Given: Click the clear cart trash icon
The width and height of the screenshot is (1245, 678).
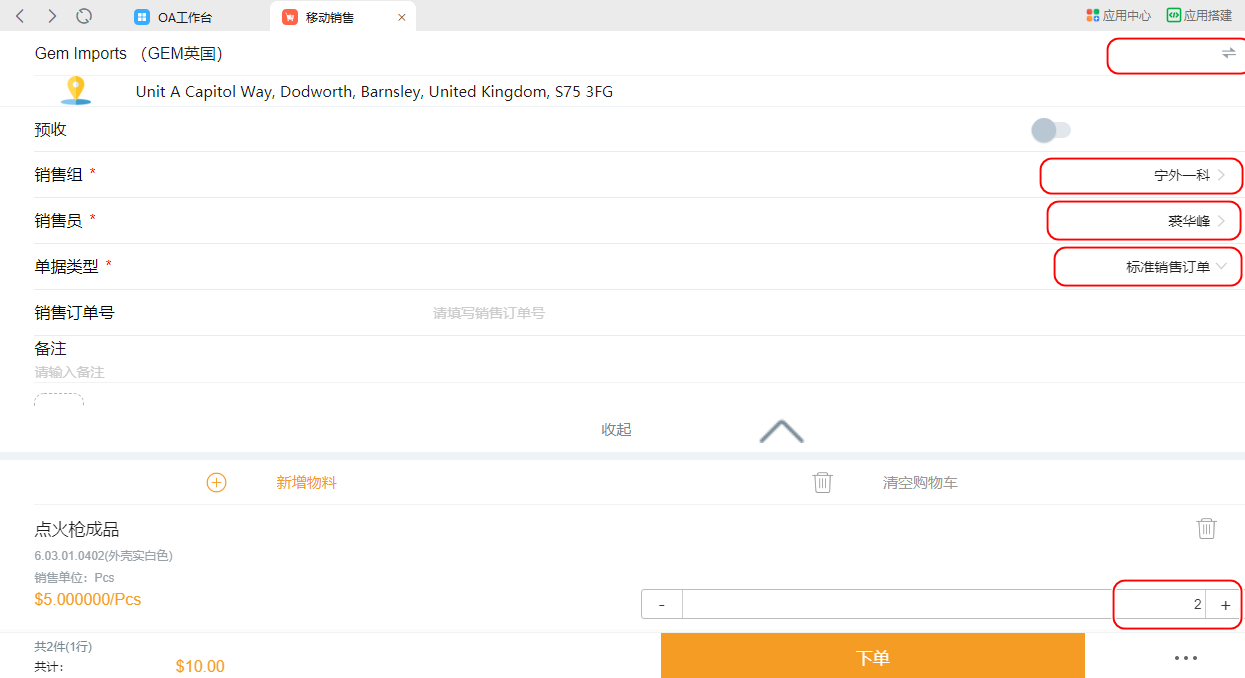Looking at the screenshot, I should click(x=822, y=482).
